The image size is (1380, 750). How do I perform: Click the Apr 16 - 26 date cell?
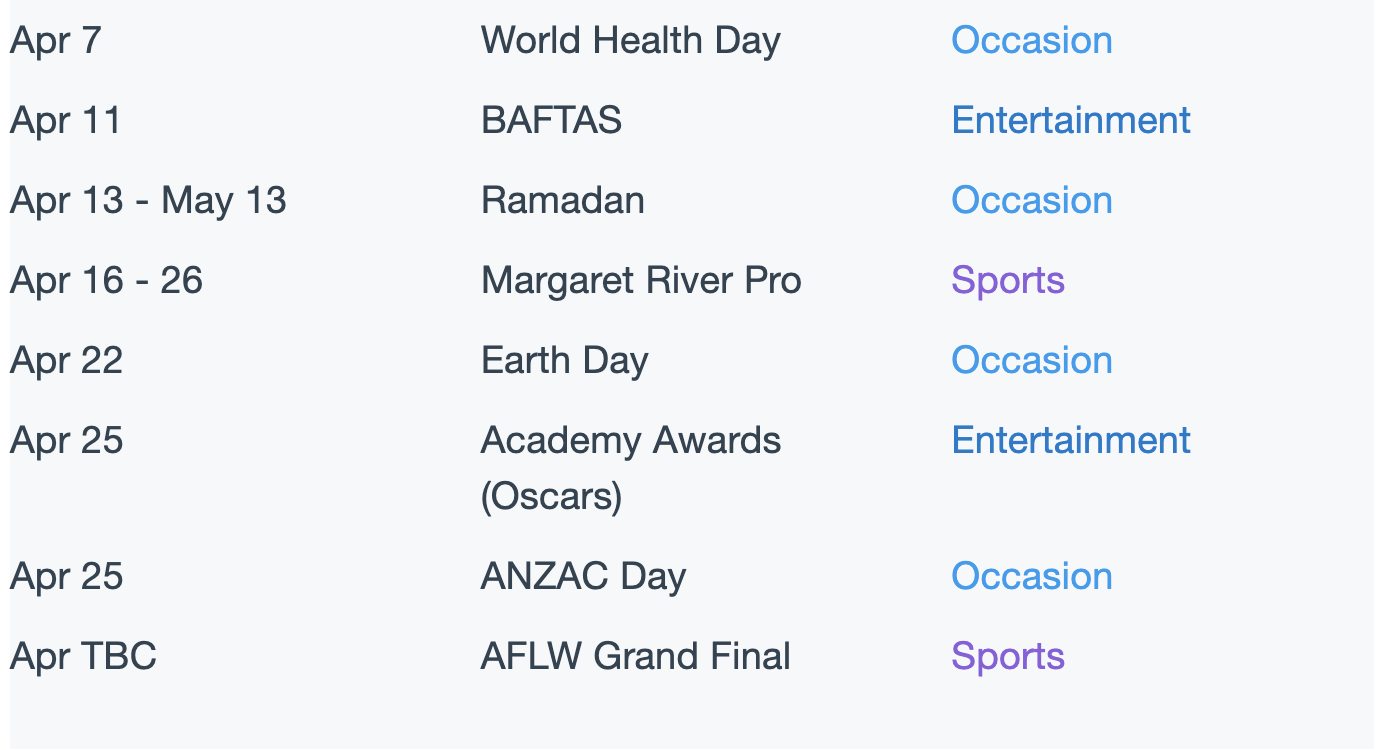click(x=106, y=281)
